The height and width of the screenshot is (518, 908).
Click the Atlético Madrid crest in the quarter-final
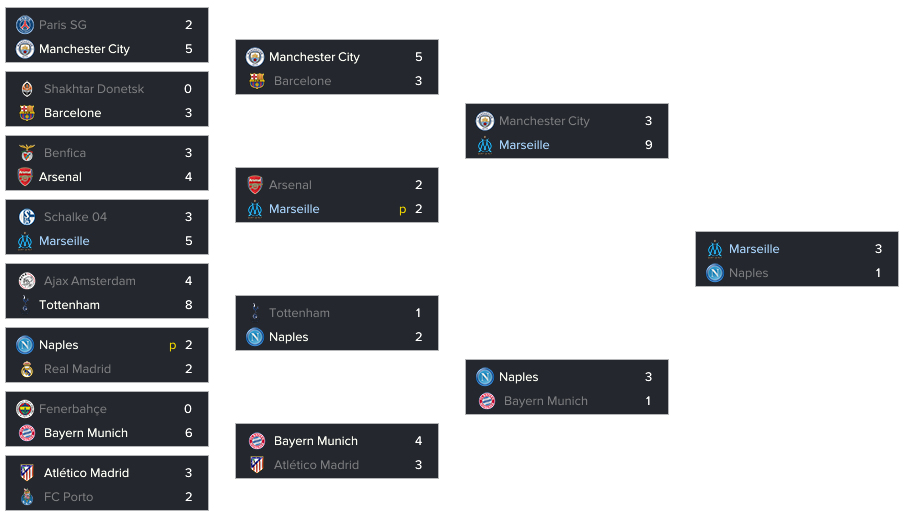pos(257,465)
